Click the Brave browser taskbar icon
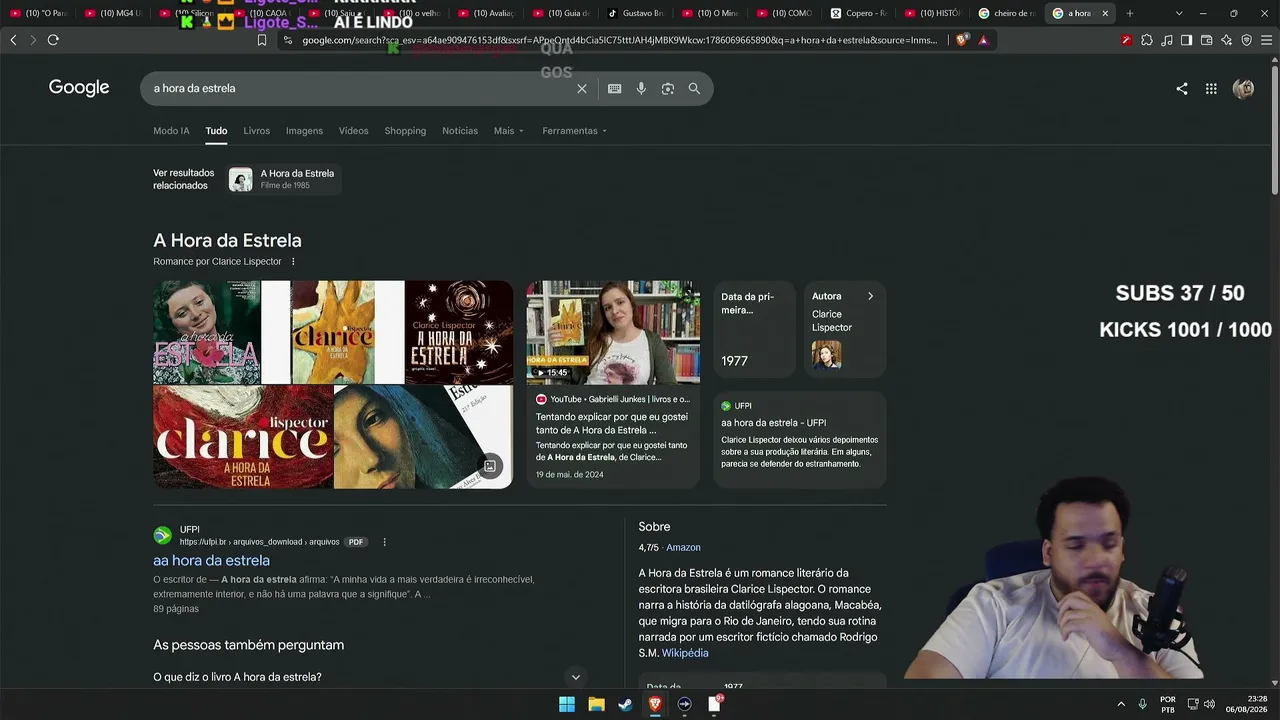Screen dimensions: 1280x720 pyautogui.click(x=655, y=704)
